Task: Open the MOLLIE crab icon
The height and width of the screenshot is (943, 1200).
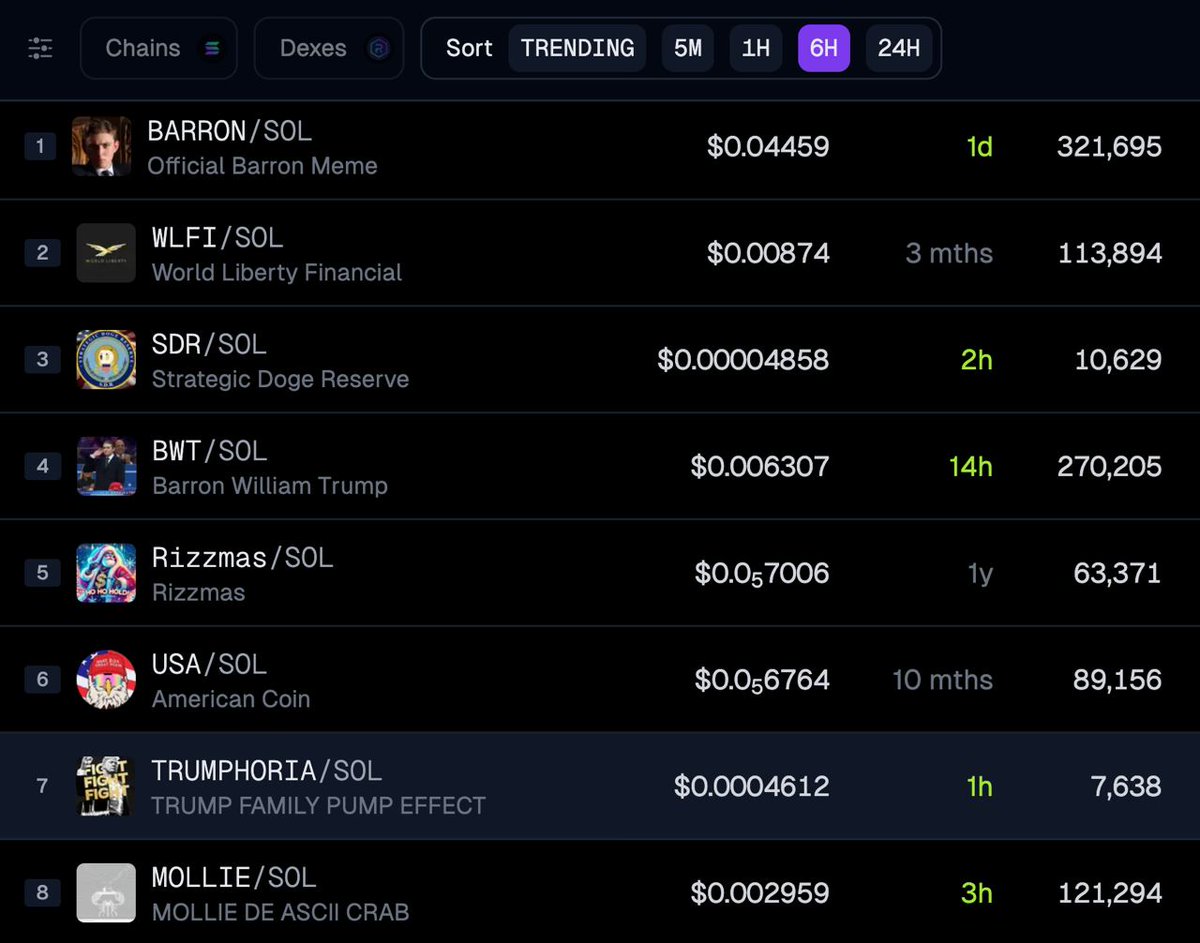Action: 106,893
